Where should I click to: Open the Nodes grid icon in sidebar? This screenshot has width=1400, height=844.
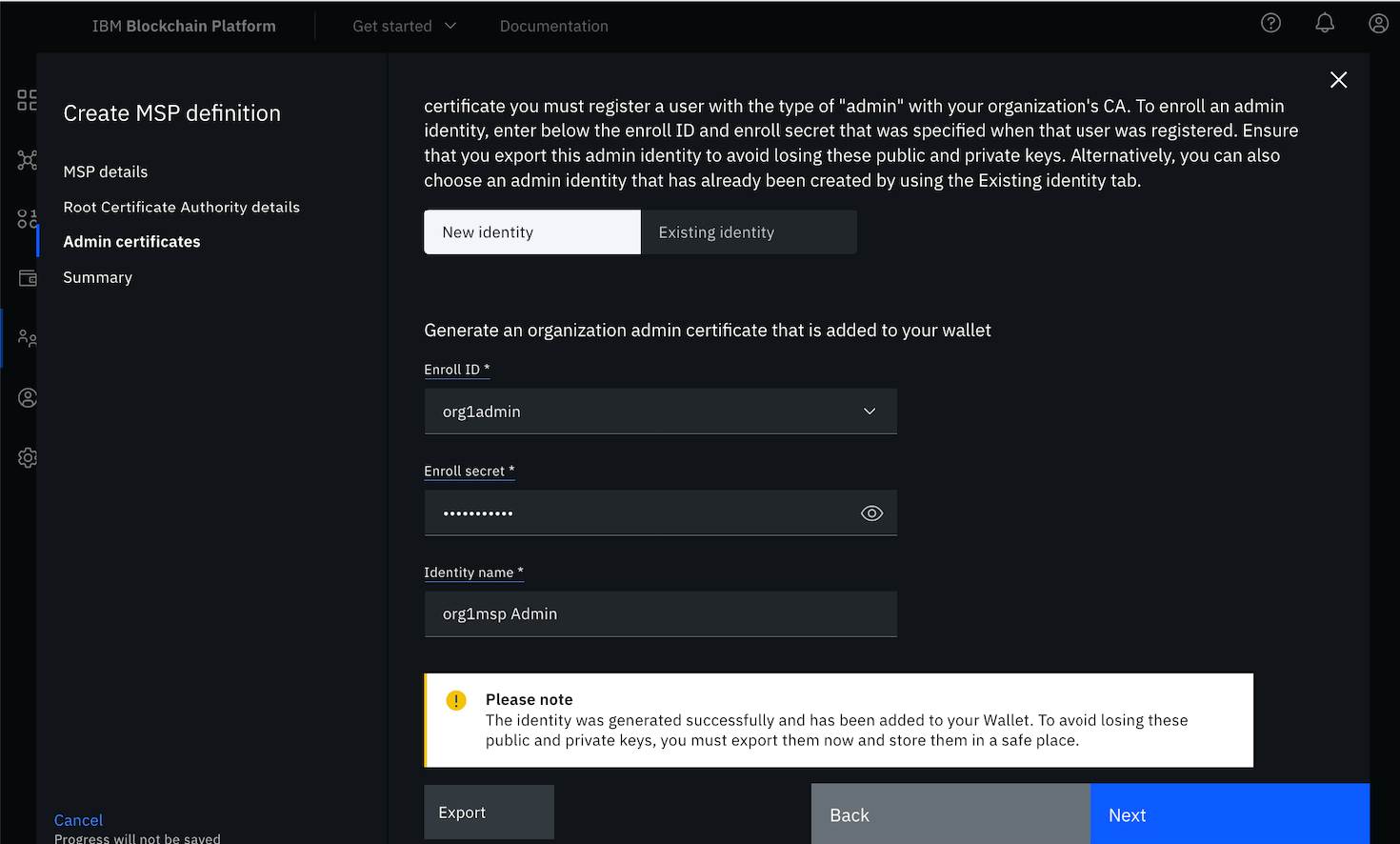[27, 100]
